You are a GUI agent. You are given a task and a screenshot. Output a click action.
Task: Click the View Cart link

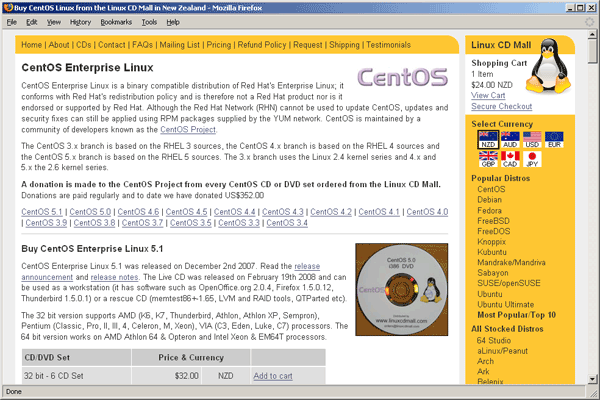tap(488, 95)
